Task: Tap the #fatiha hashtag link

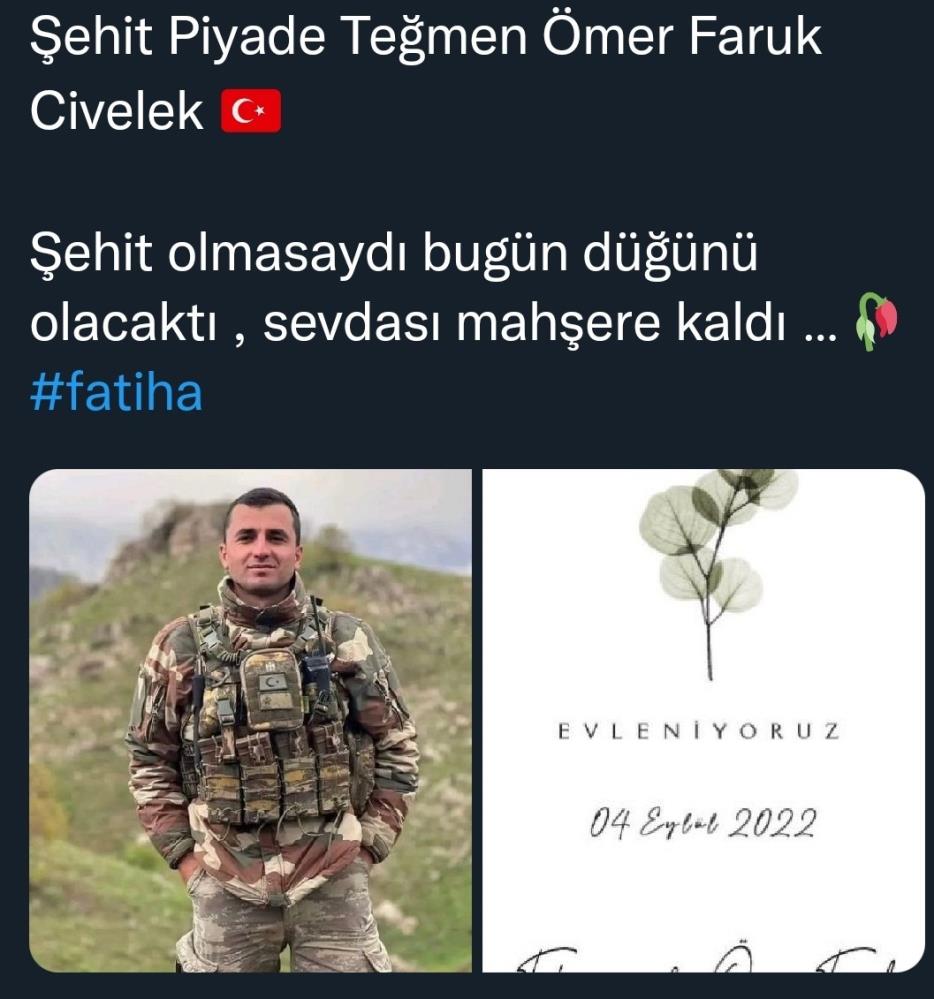Action: pyautogui.click(x=116, y=393)
